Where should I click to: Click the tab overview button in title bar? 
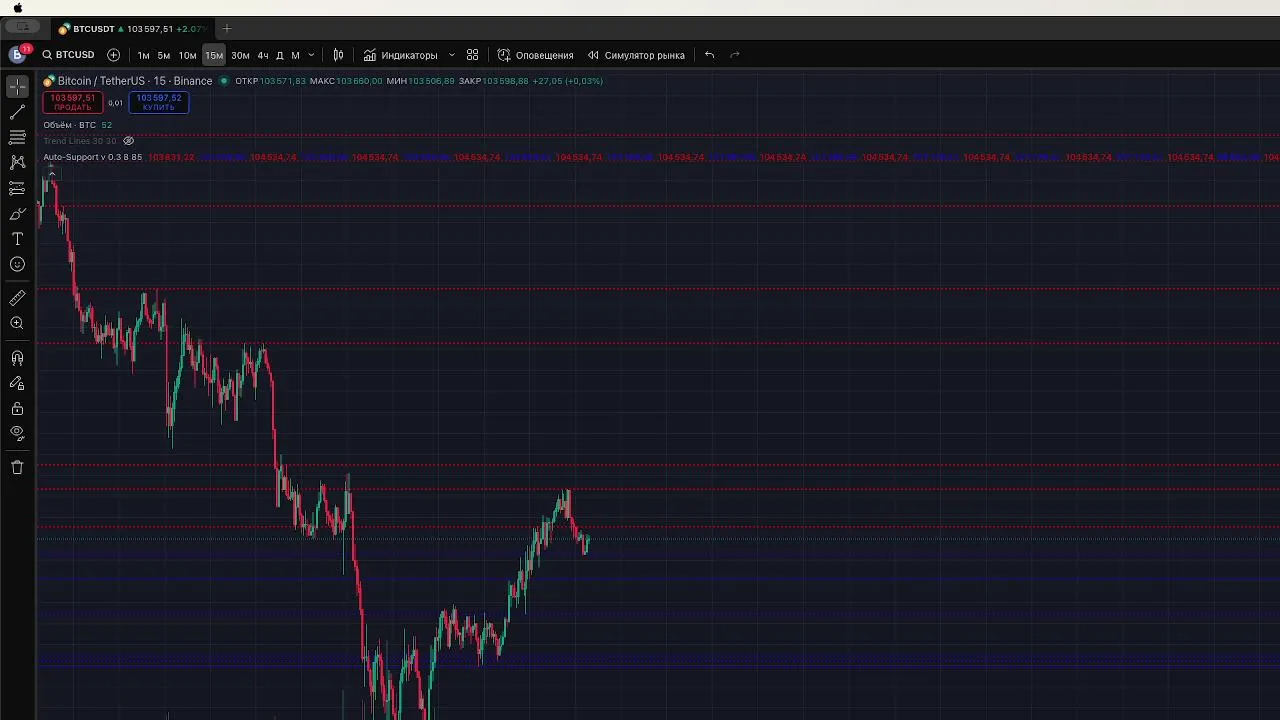22,27
